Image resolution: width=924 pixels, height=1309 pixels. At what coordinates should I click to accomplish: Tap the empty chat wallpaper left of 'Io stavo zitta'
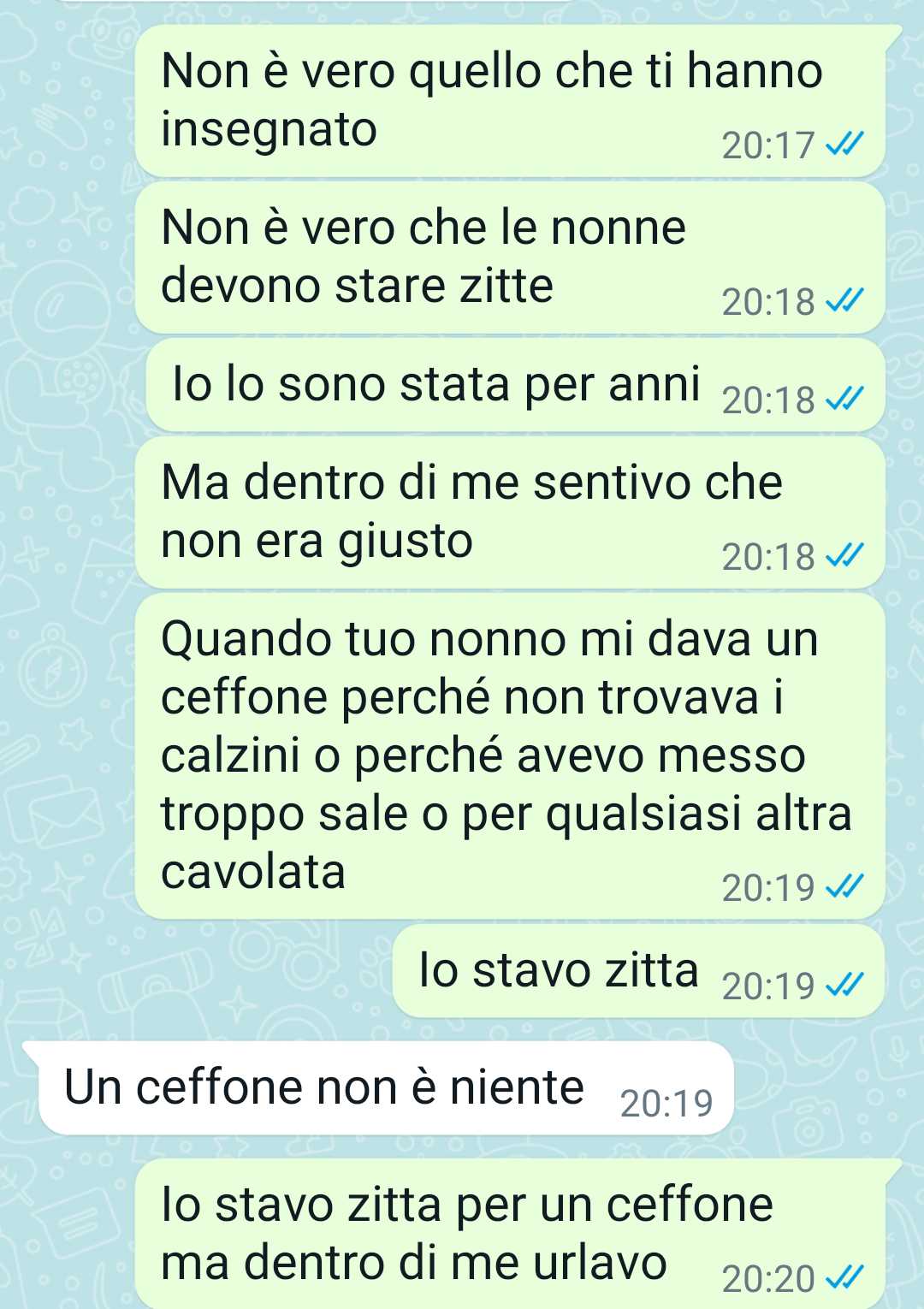pos(197,971)
